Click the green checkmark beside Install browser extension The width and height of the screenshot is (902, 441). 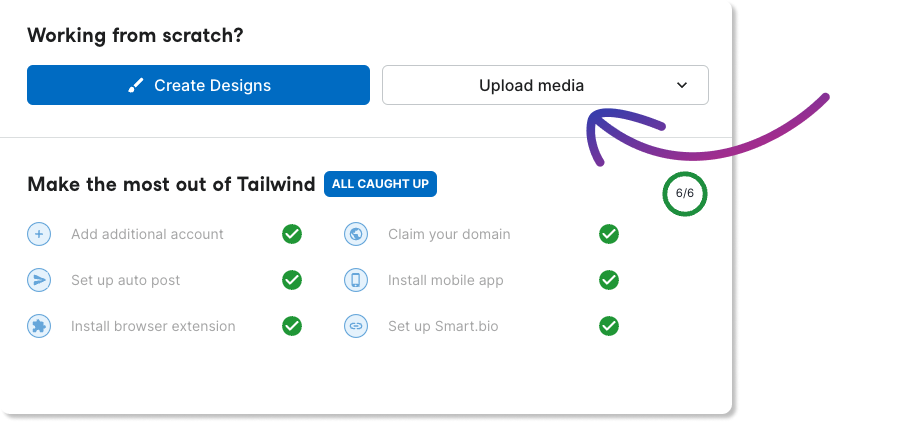click(292, 326)
